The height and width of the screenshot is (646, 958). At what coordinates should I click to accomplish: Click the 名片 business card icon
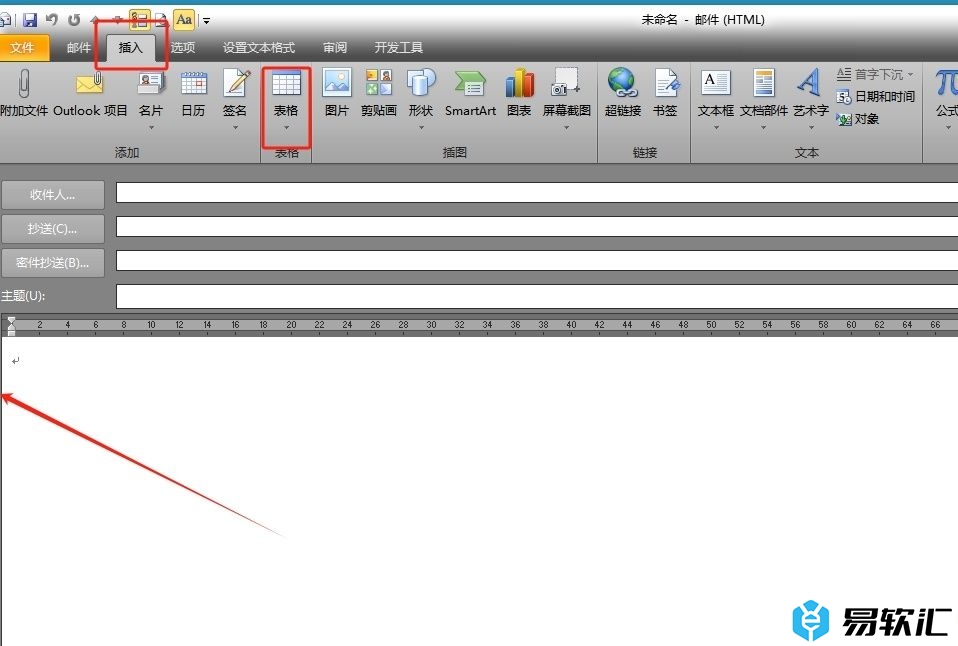151,83
